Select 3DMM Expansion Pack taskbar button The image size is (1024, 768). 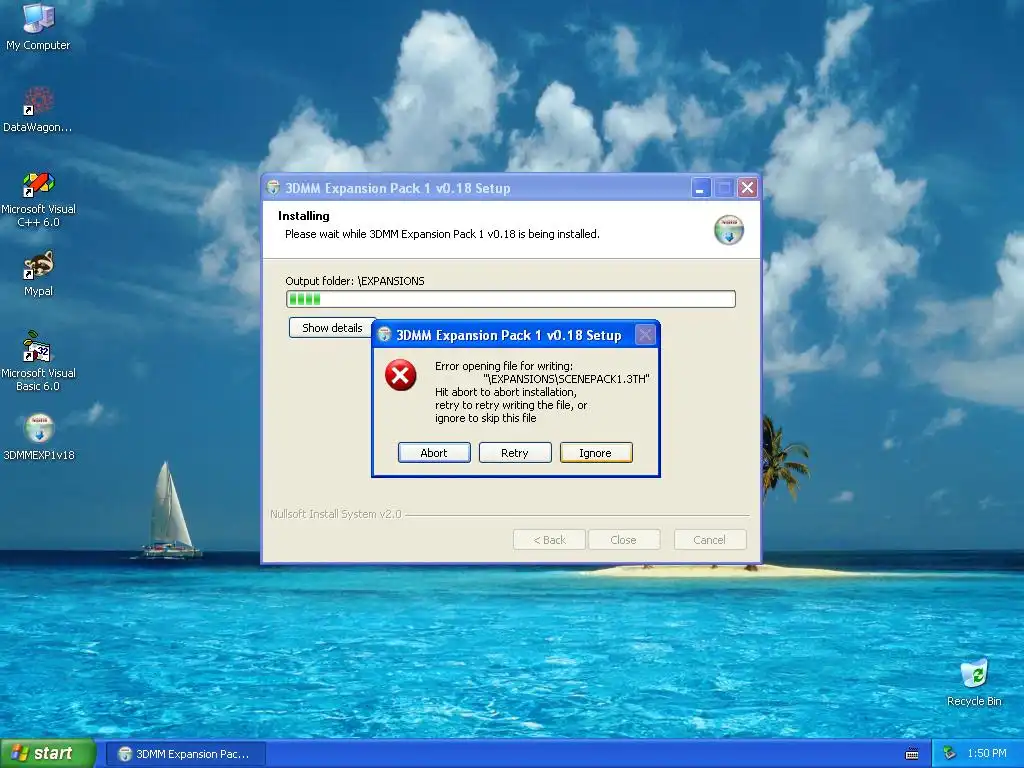185,754
